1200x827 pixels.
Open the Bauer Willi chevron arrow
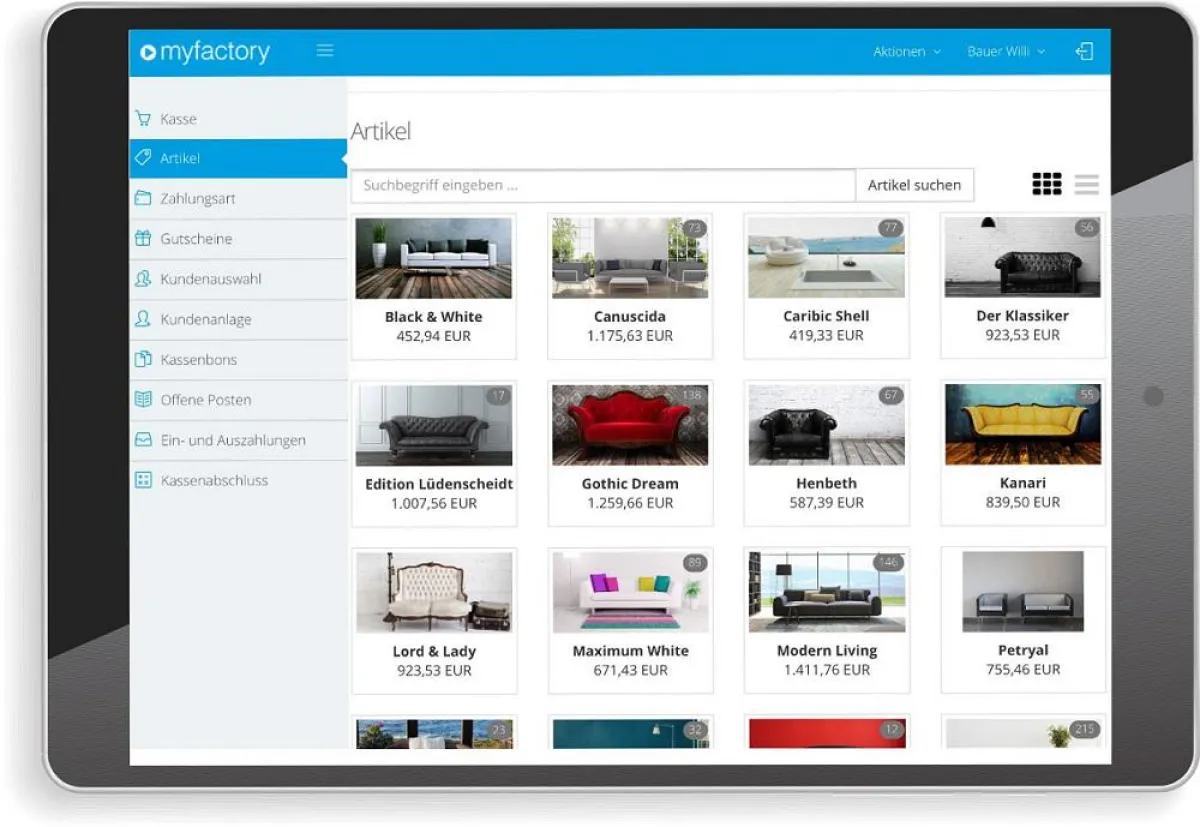point(1040,51)
